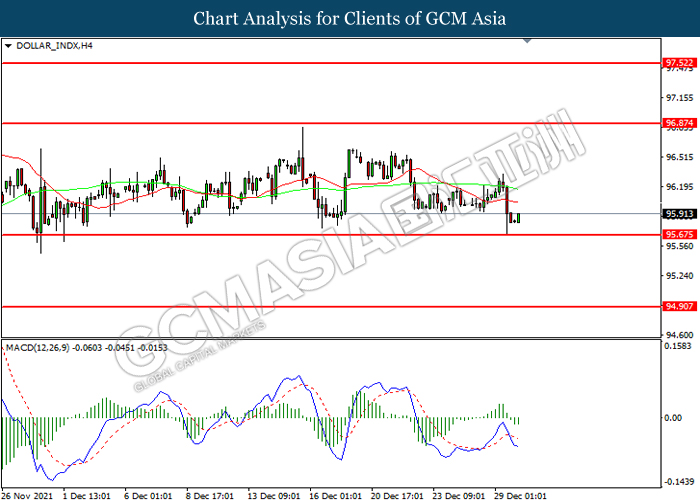Click the chart shift triangle marker
This screenshot has width=700, height=500.
click(527, 41)
